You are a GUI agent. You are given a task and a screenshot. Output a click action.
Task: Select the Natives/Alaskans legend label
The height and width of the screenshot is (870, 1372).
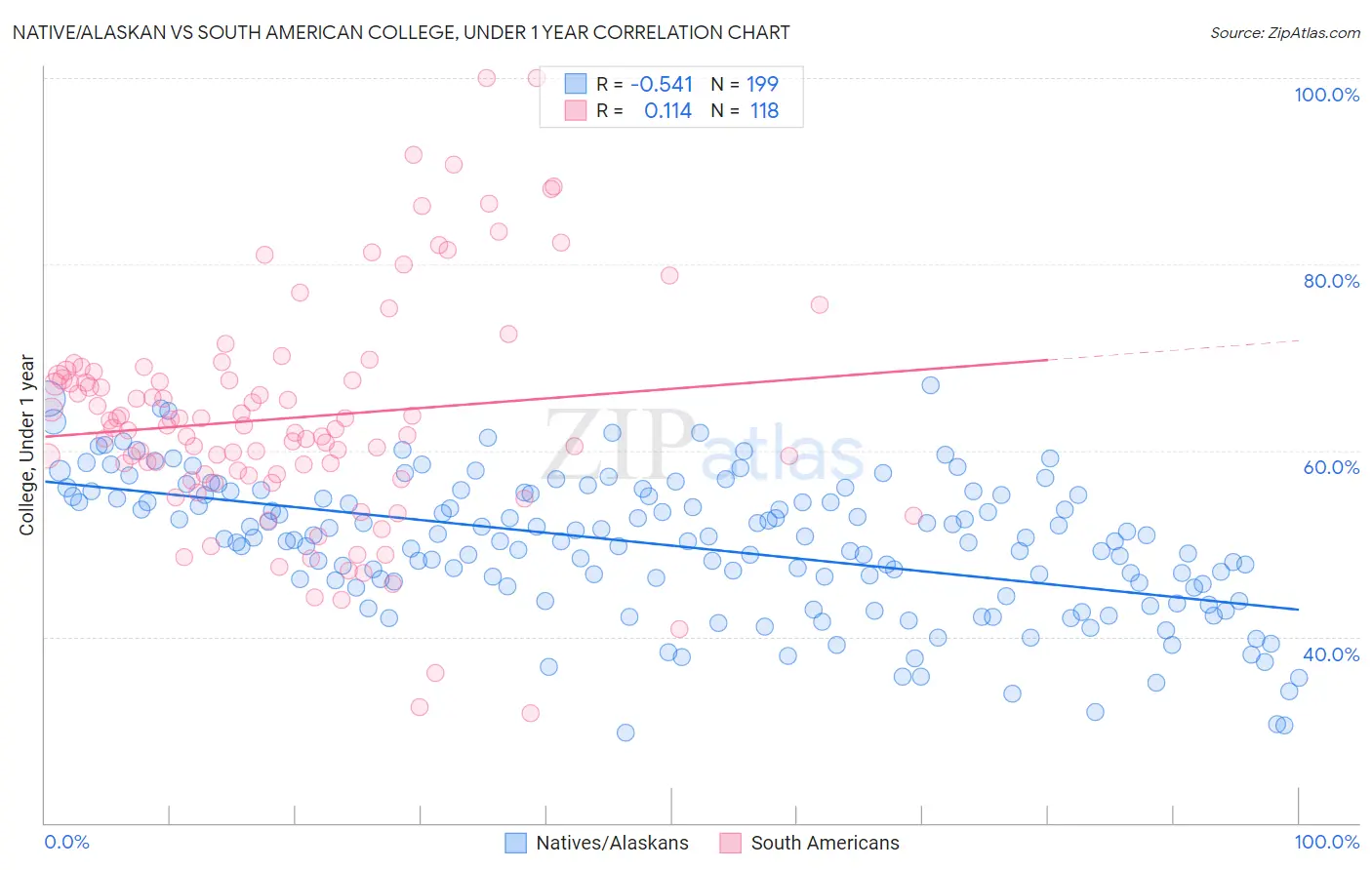pyautogui.click(x=612, y=843)
